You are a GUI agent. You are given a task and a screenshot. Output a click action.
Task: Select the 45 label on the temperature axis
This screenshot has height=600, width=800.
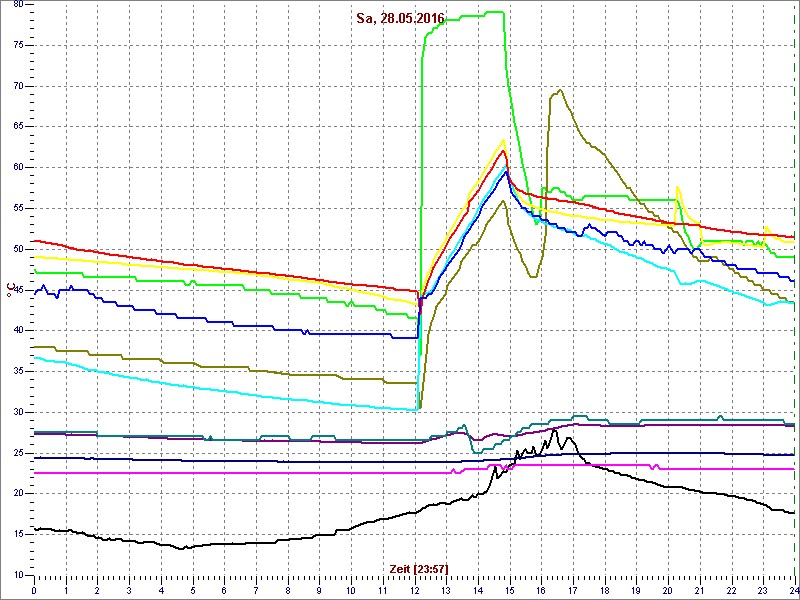click(17, 290)
